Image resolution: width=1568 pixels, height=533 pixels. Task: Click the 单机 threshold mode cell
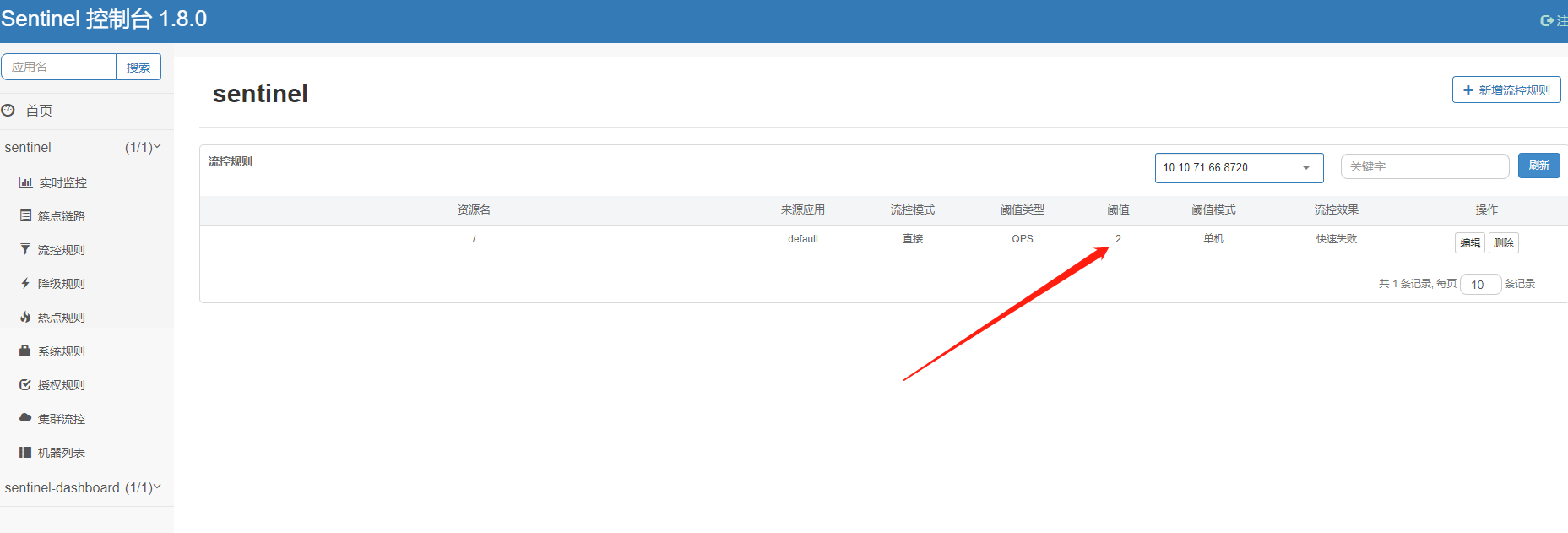(1213, 239)
